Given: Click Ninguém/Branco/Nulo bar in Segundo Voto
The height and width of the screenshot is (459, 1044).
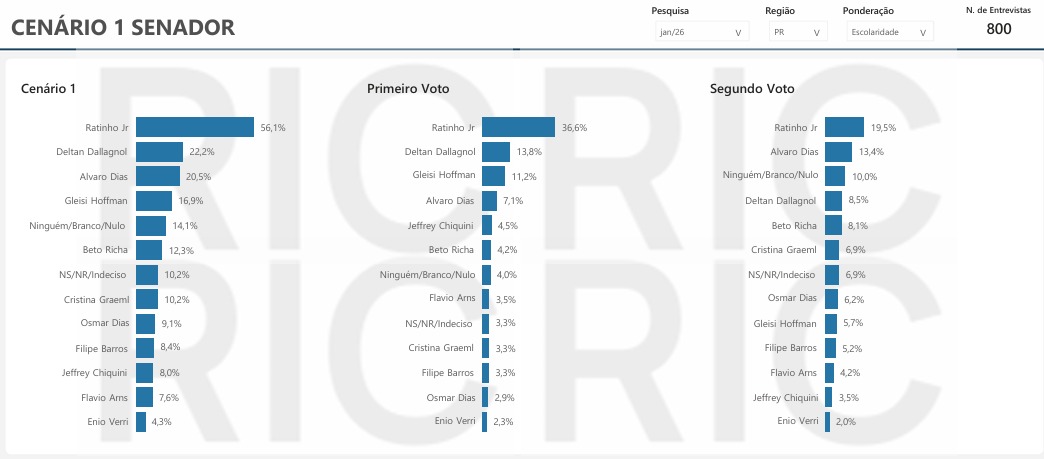Looking at the screenshot, I should tap(835, 176).
